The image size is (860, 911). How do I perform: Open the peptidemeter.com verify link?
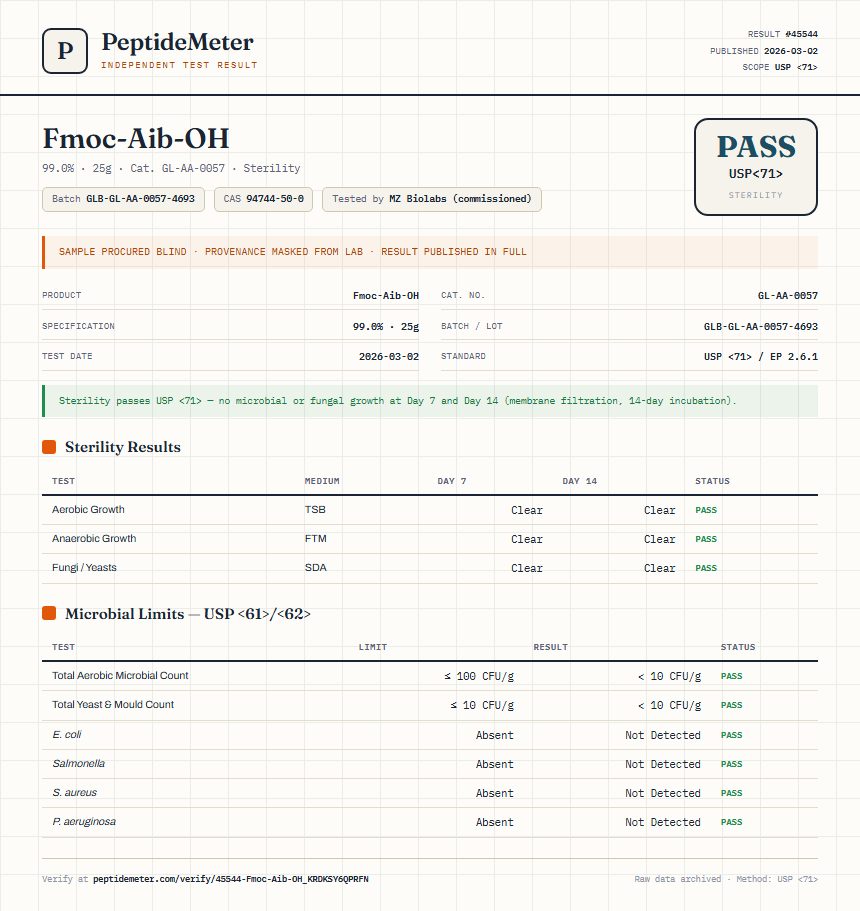(x=231, y=879)
